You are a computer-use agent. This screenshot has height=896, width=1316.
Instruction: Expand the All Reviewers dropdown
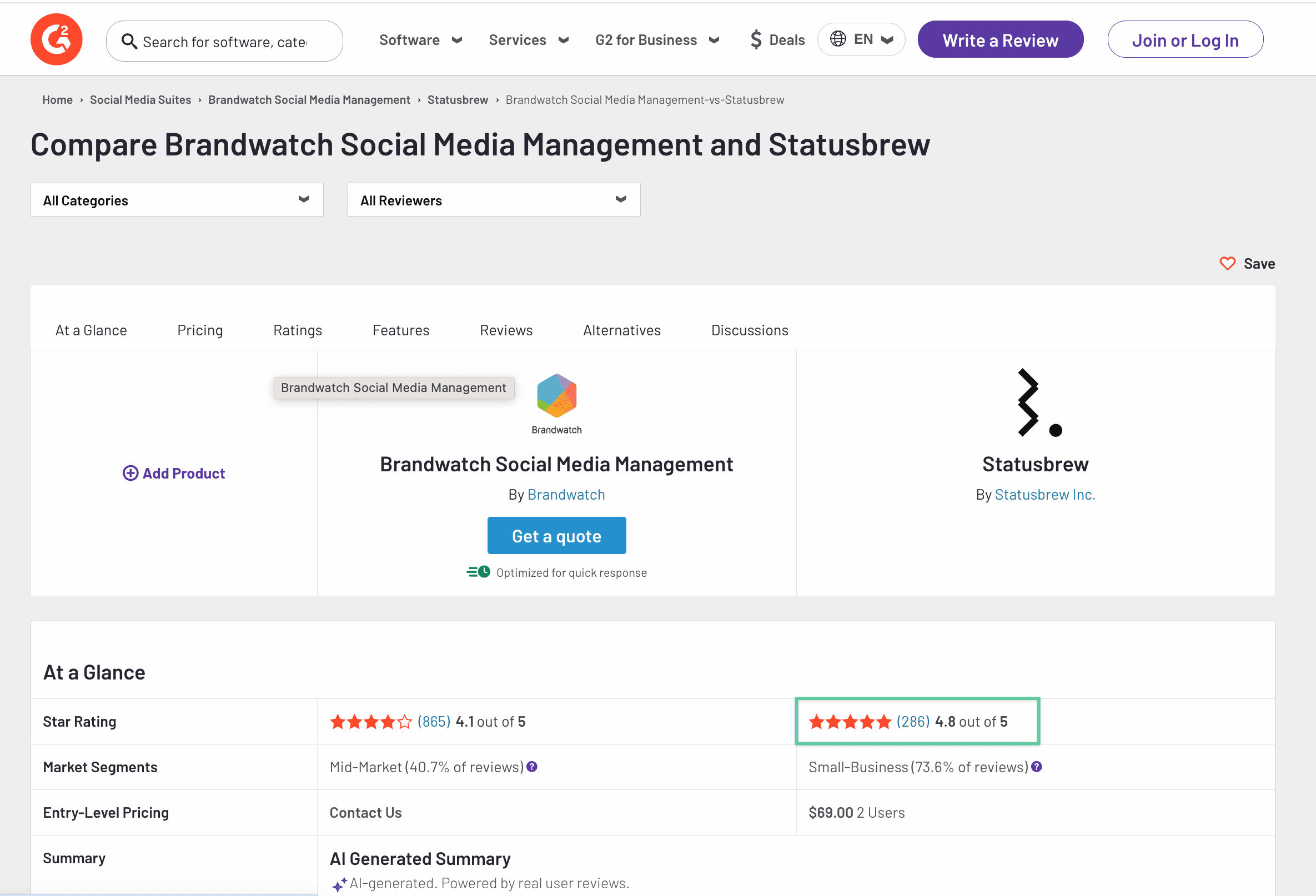(493, 200)
